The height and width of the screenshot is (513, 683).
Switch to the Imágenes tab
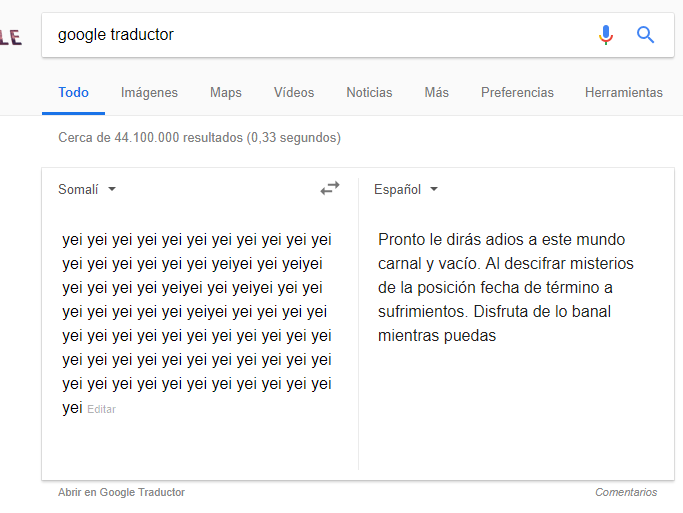point(149,92)
